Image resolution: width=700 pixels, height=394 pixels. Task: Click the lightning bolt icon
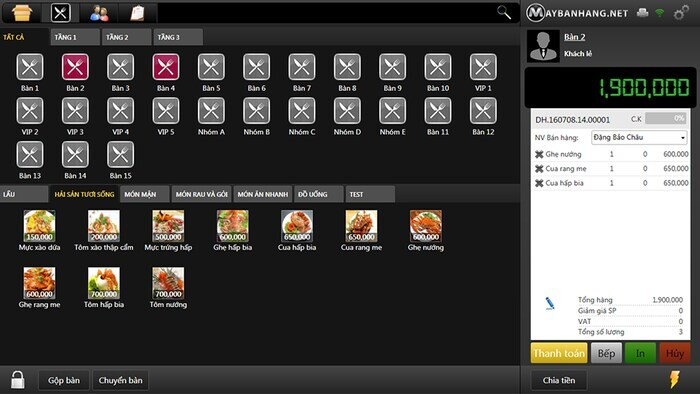tap(674, 379)
